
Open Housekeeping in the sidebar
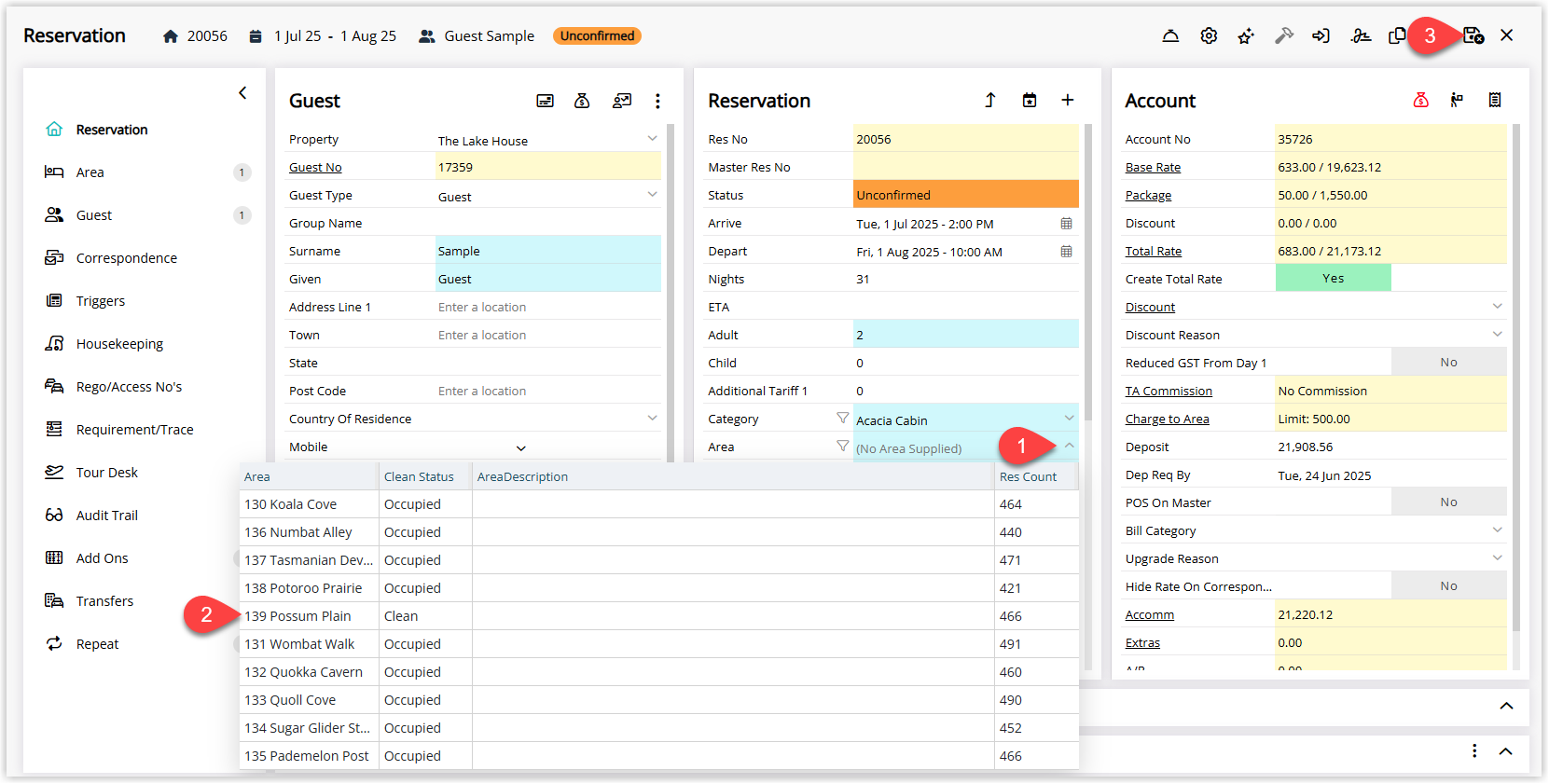point(119,344)
